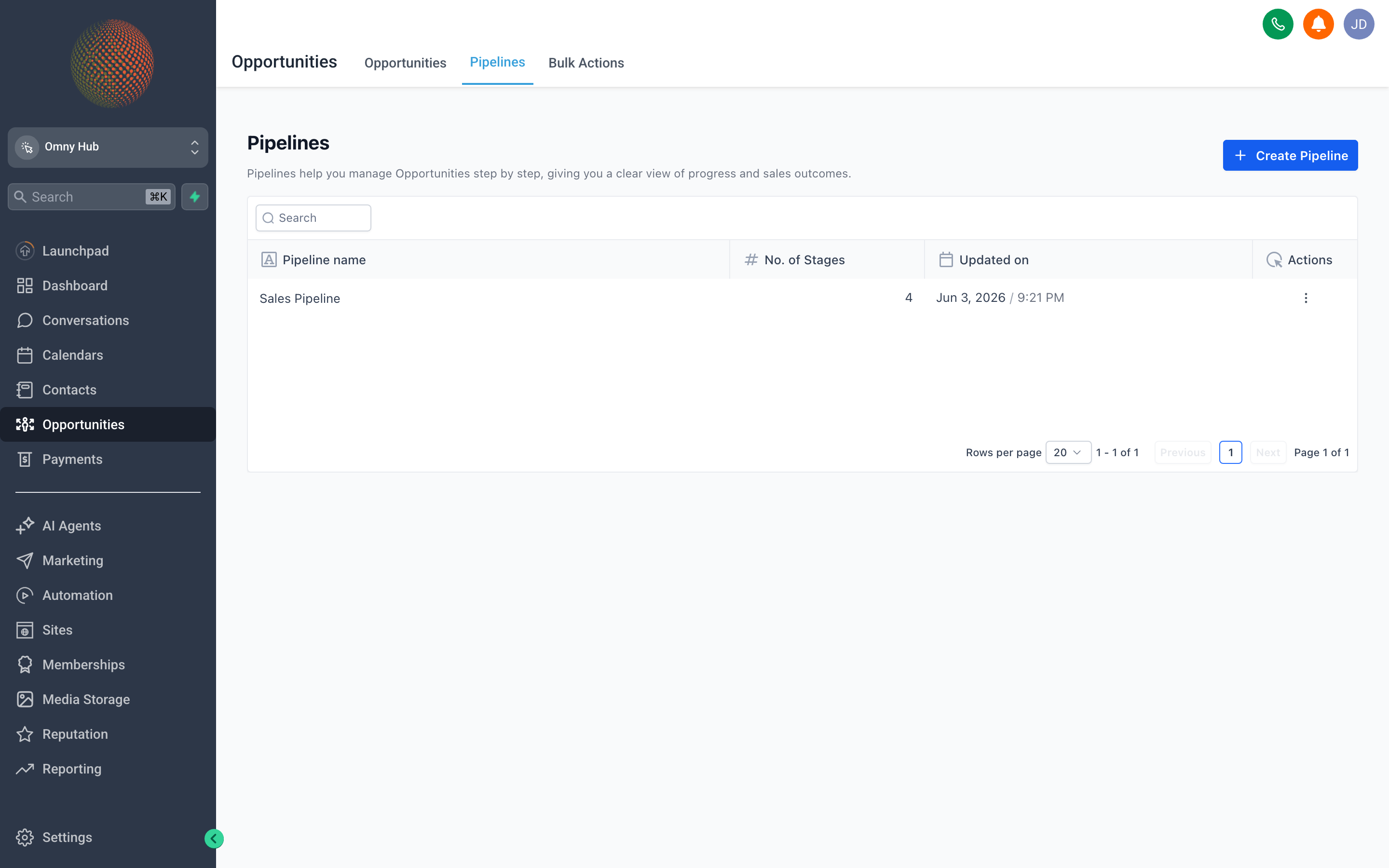Collapse sidebar with green arrow button
Viewport: 1389px width, 868px height.
tap(214, 839)
